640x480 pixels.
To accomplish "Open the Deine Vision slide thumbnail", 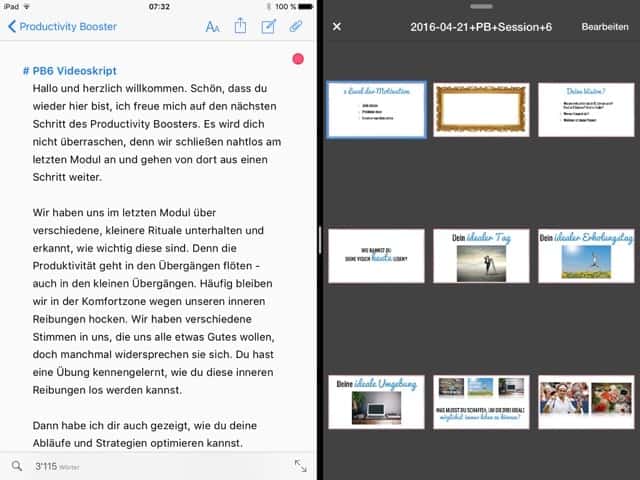I will 586,109.
